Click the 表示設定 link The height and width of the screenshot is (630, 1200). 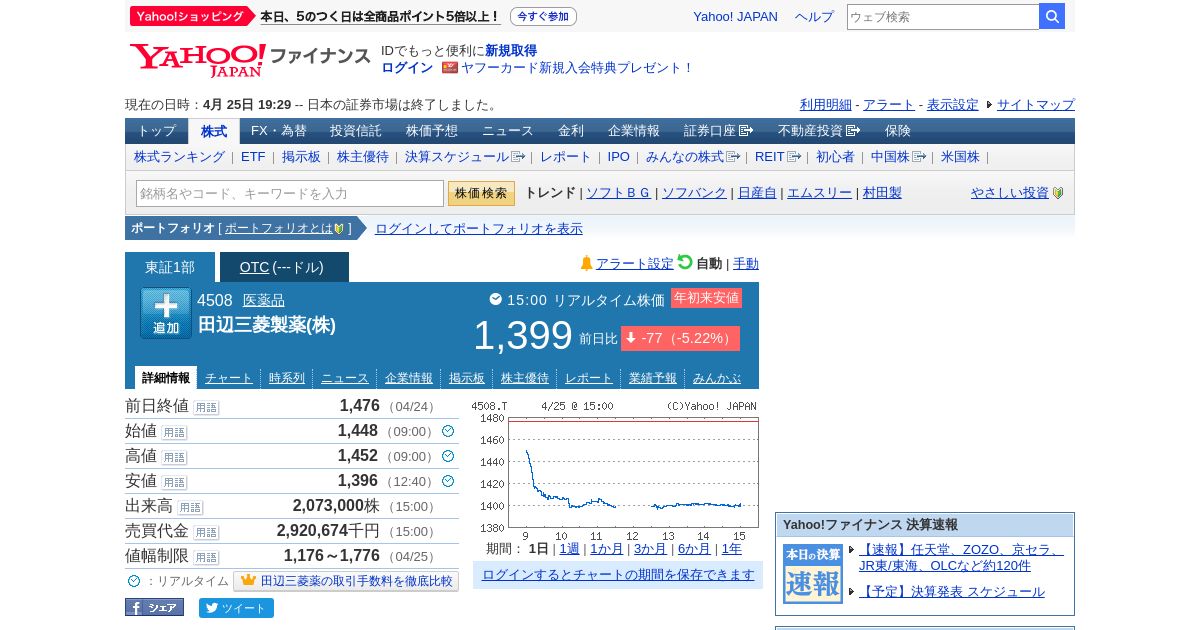coord(953,104)
